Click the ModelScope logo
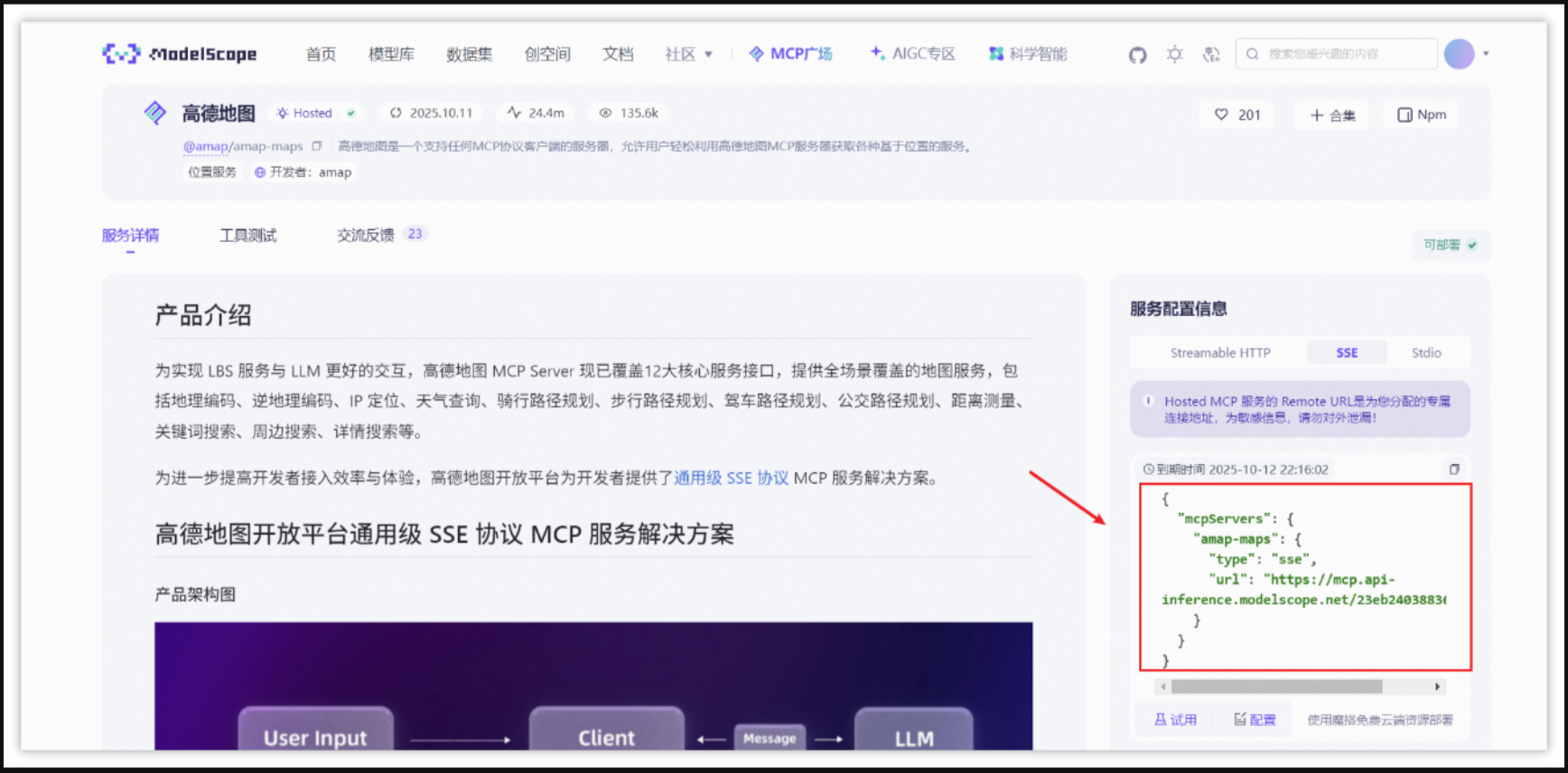Viewport: 1568px width, 773px height. pyautogui.click(x=180, y=54)
